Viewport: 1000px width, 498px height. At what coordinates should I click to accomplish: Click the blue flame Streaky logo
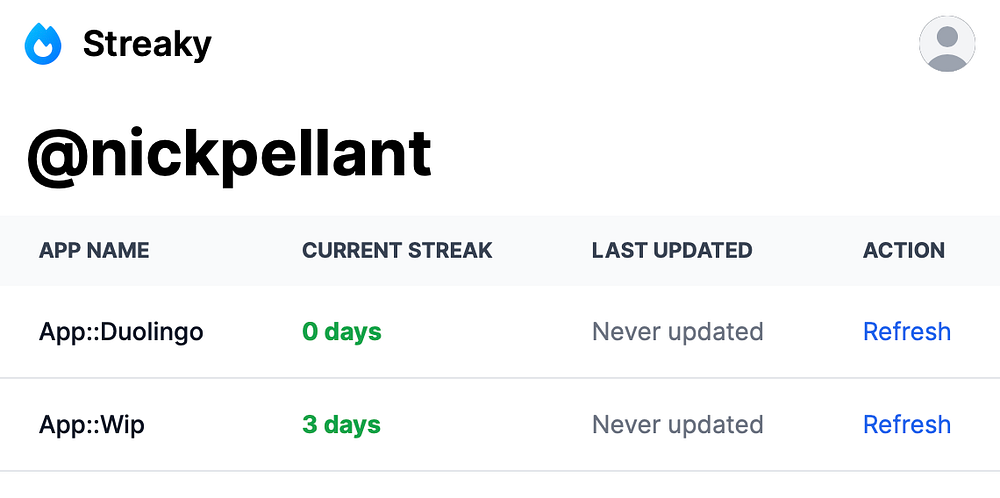(x=43, y=44)
